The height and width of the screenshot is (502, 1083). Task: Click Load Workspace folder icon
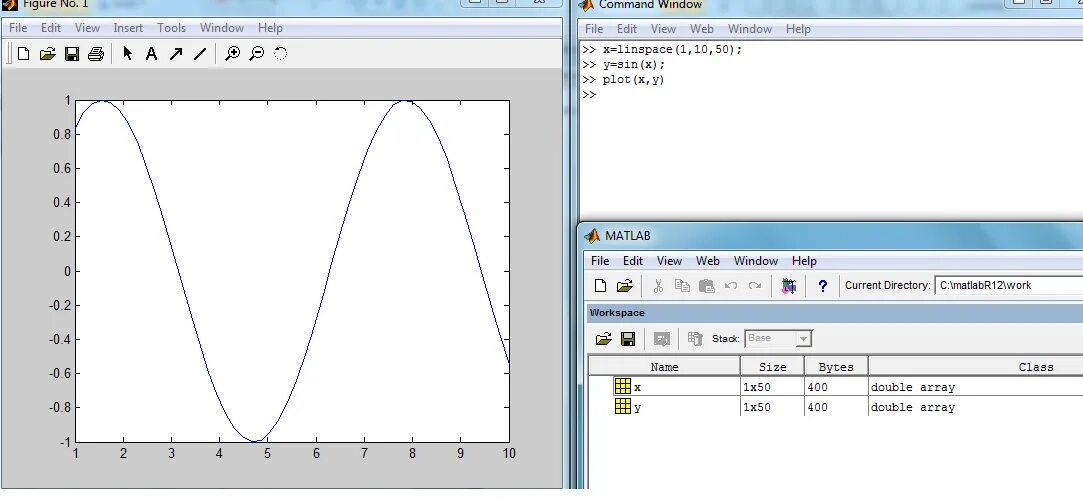604,338
